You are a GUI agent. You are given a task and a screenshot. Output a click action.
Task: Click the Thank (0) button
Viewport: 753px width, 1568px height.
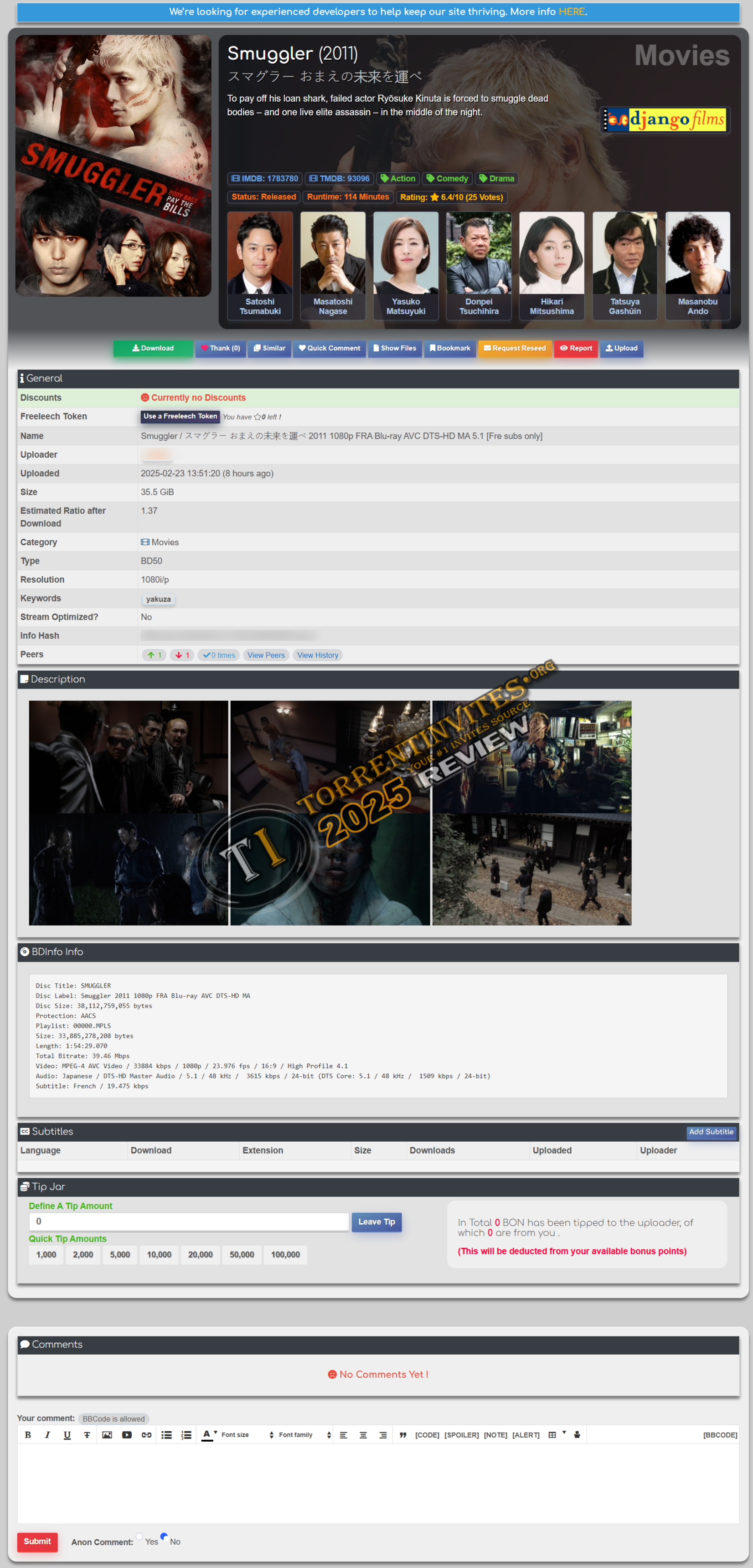pos(220,348)
